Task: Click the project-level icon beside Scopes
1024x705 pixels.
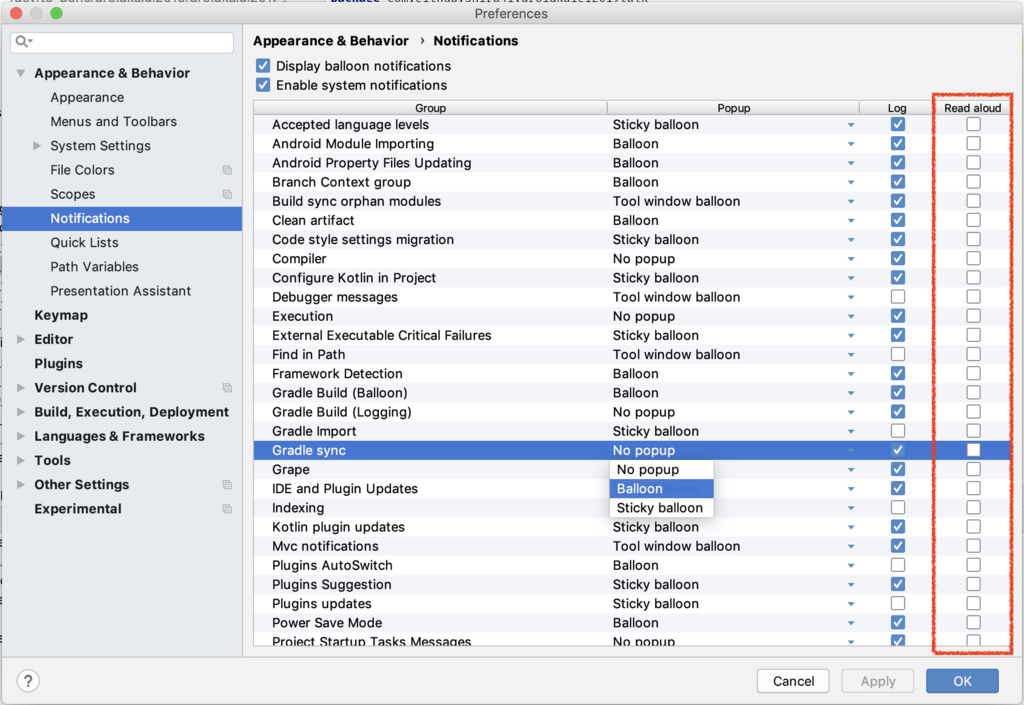Action: coord(227,194)
